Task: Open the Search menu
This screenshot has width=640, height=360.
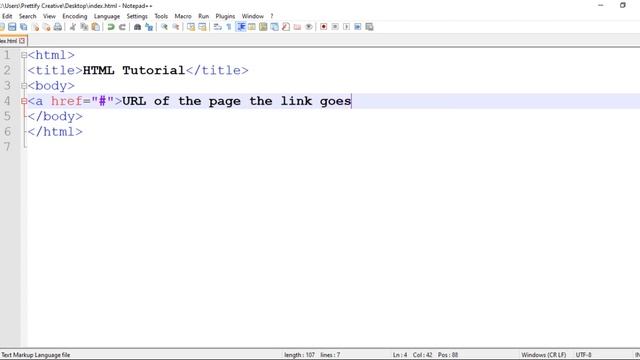Action: [x=27, y=16]
